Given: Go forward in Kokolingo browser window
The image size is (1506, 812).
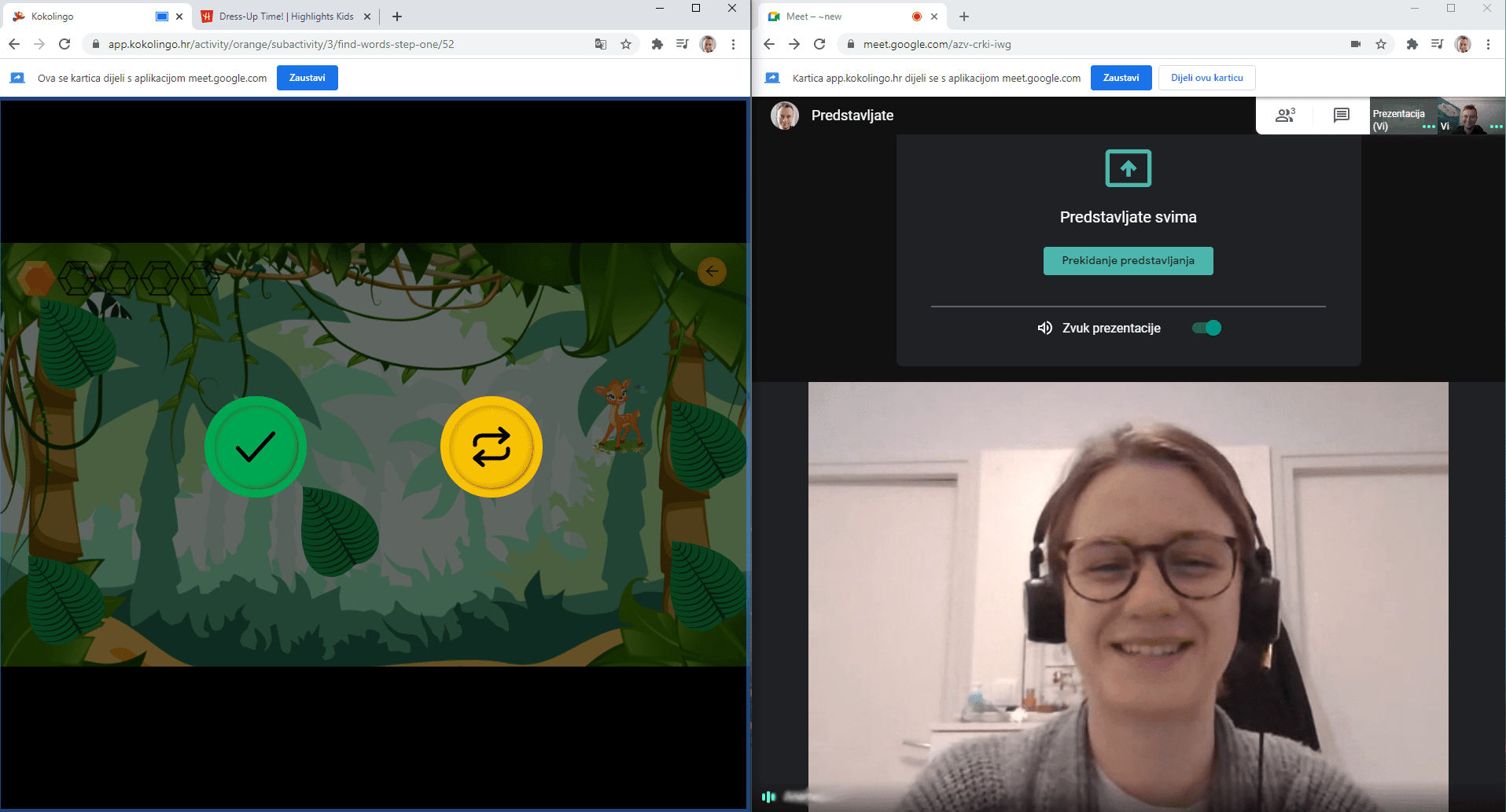Looking at the screenshot, I should pos(39,44).
